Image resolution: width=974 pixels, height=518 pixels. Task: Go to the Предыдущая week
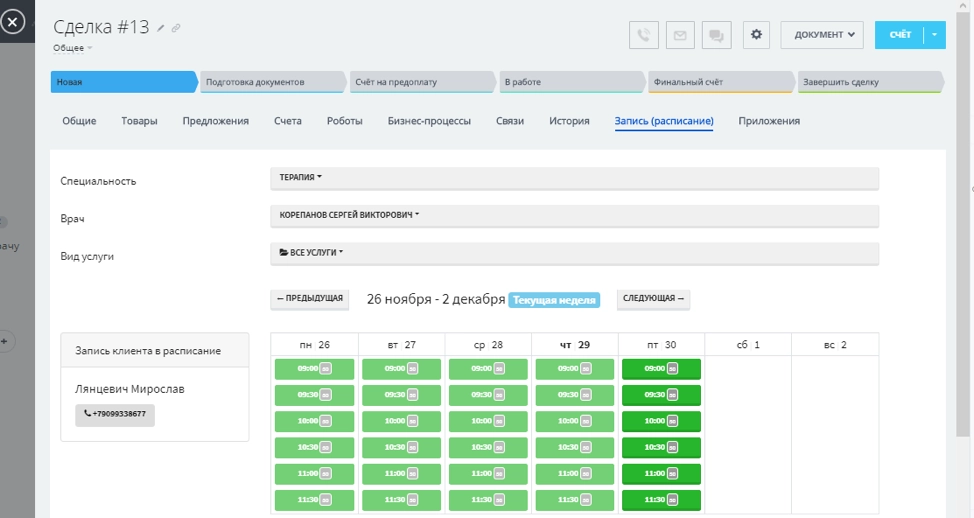click(x=309, y=299)
